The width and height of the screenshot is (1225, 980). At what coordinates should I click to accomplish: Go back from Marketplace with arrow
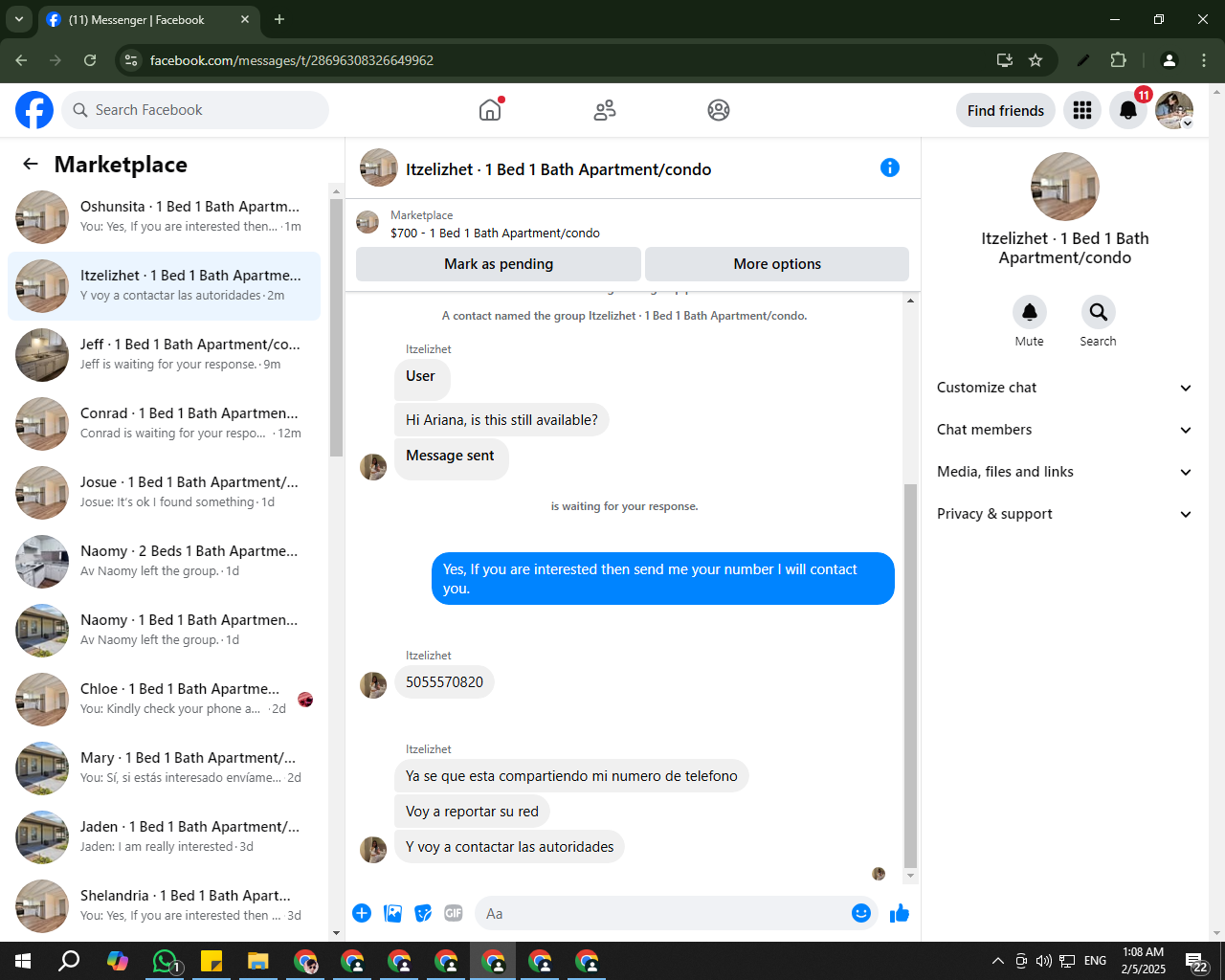point(31,164)
